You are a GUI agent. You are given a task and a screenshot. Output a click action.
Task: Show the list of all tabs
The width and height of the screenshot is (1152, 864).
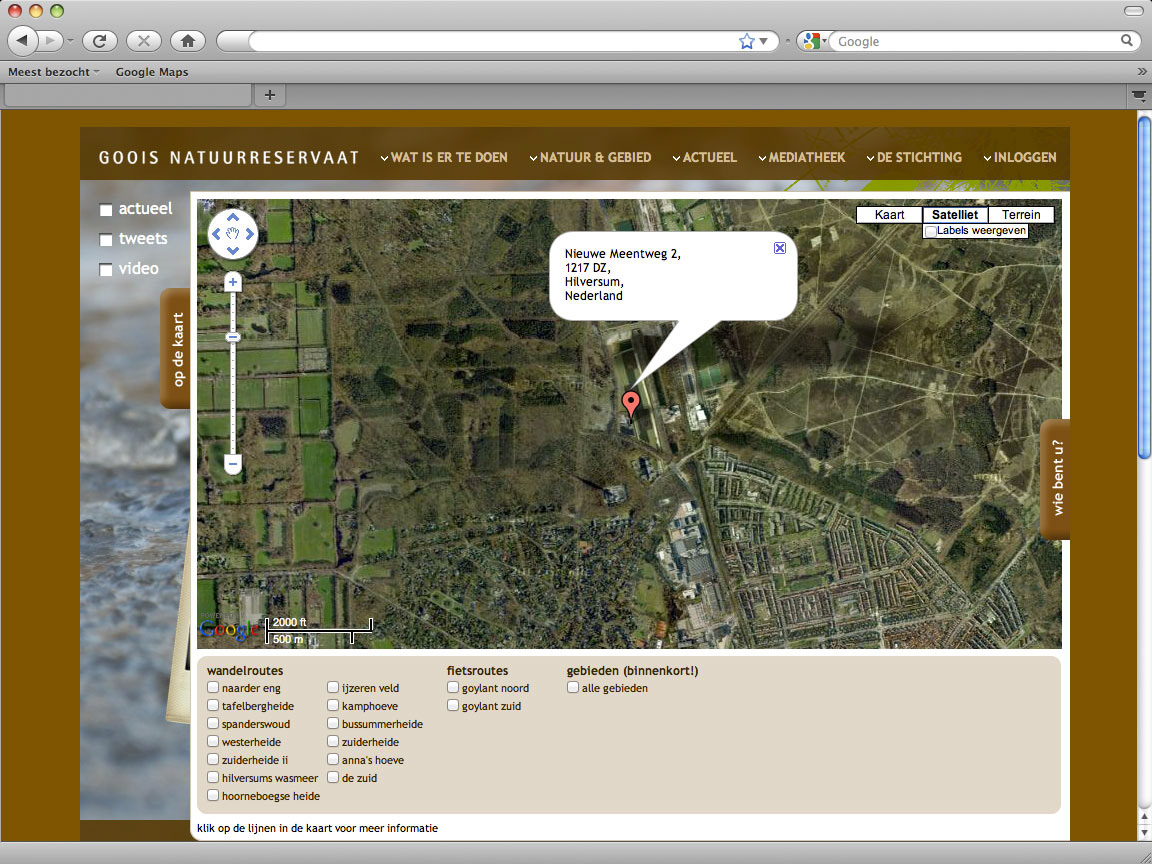point(1138,96)
